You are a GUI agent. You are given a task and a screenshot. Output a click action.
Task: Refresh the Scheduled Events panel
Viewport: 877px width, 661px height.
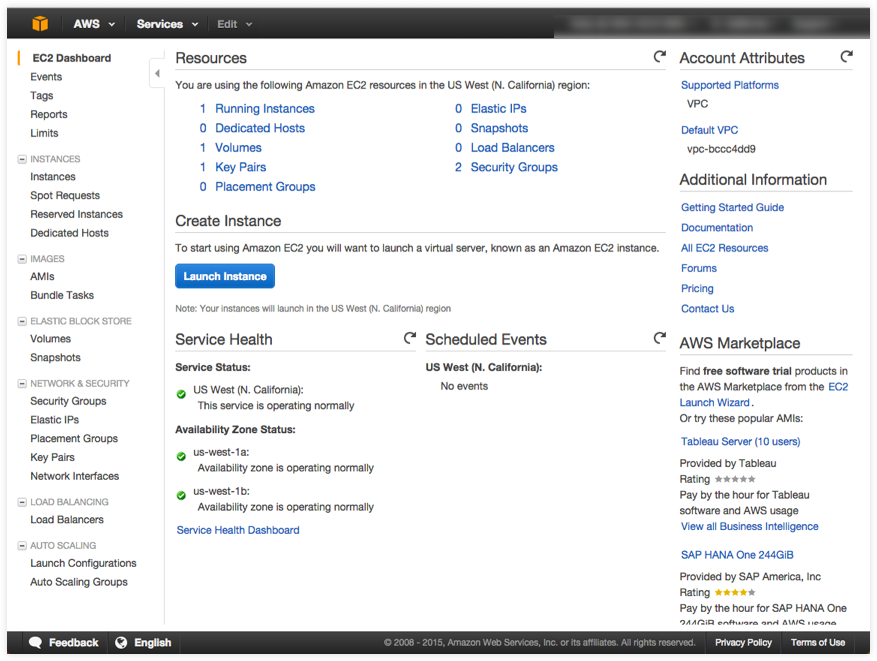pos(660,338)
